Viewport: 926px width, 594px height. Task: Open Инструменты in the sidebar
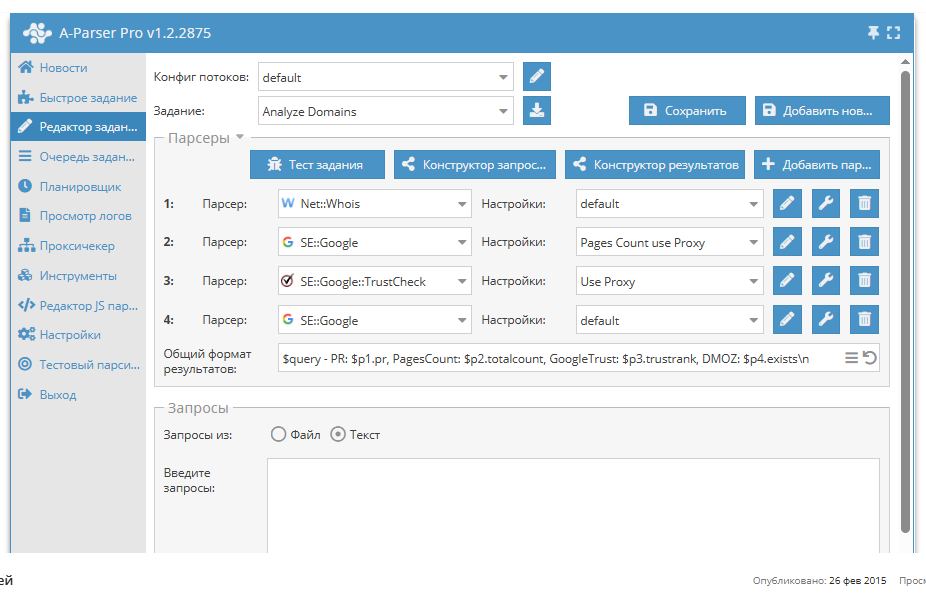click(x=78, y=276)
